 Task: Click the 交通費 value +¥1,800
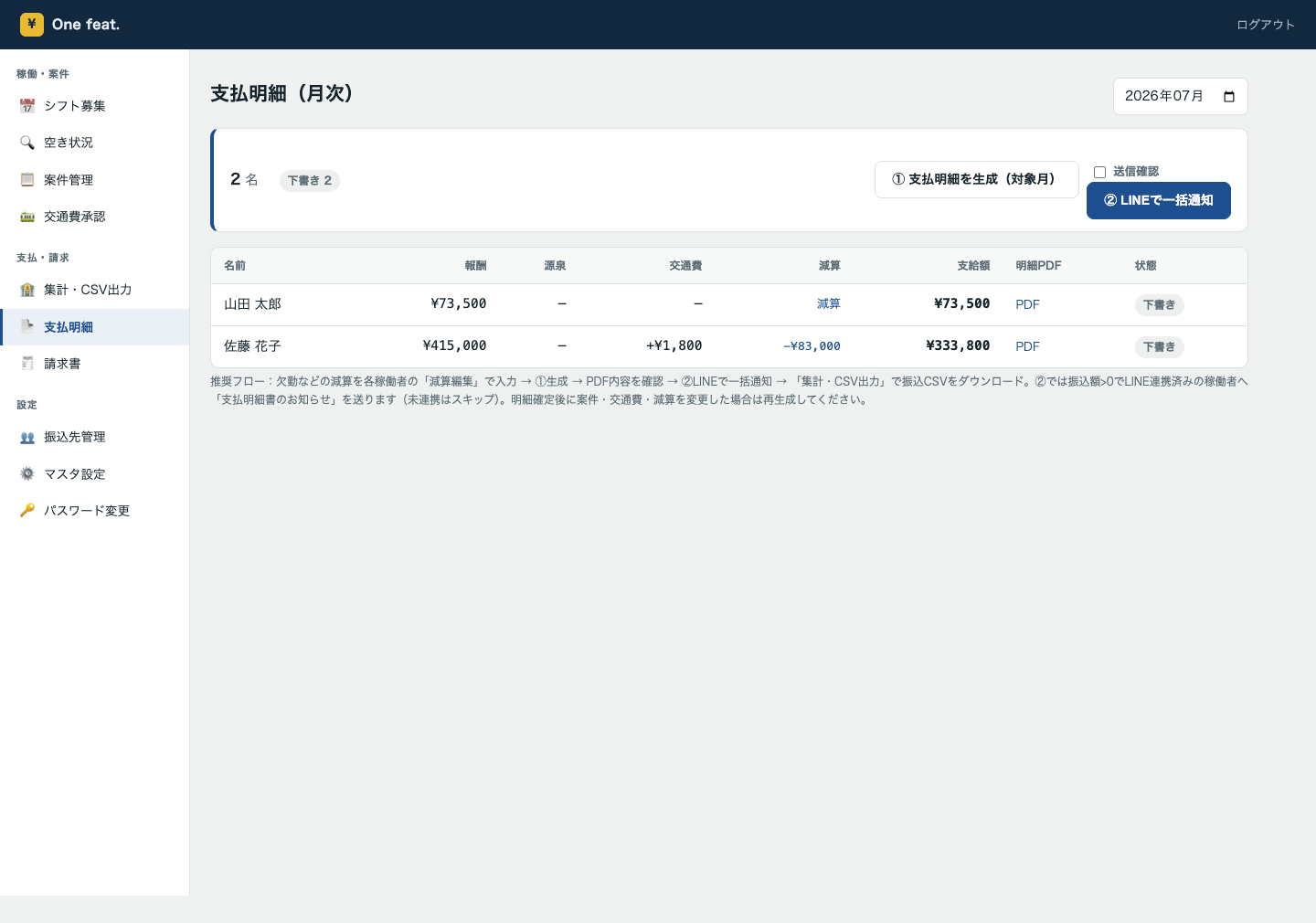pos(674,345)
